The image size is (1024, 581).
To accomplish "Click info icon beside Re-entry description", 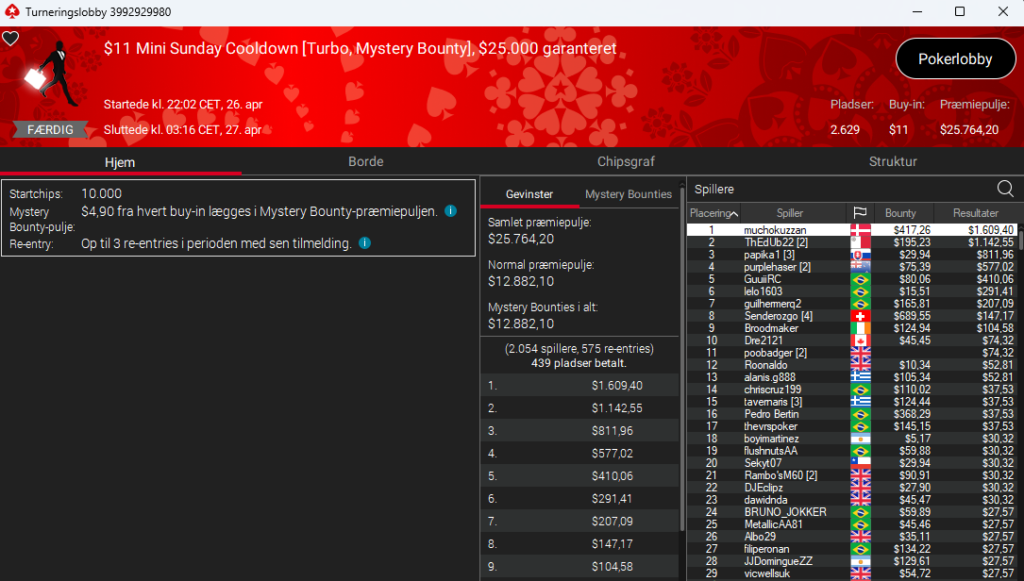I will coord(364,243).
